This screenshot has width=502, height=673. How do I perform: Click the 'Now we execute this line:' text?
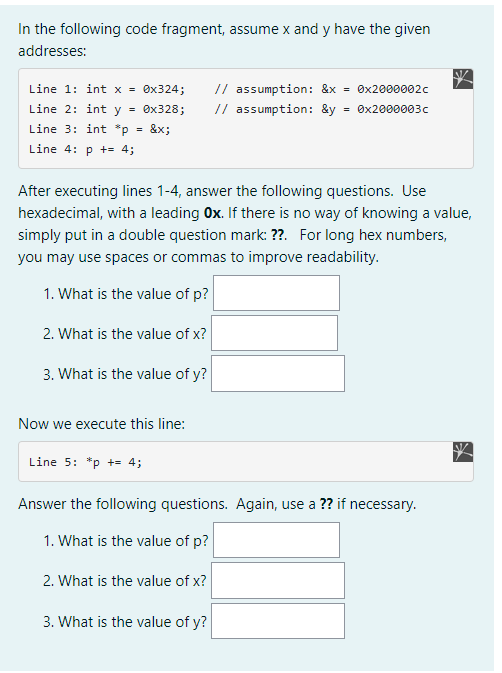click(x=102, y=424)
